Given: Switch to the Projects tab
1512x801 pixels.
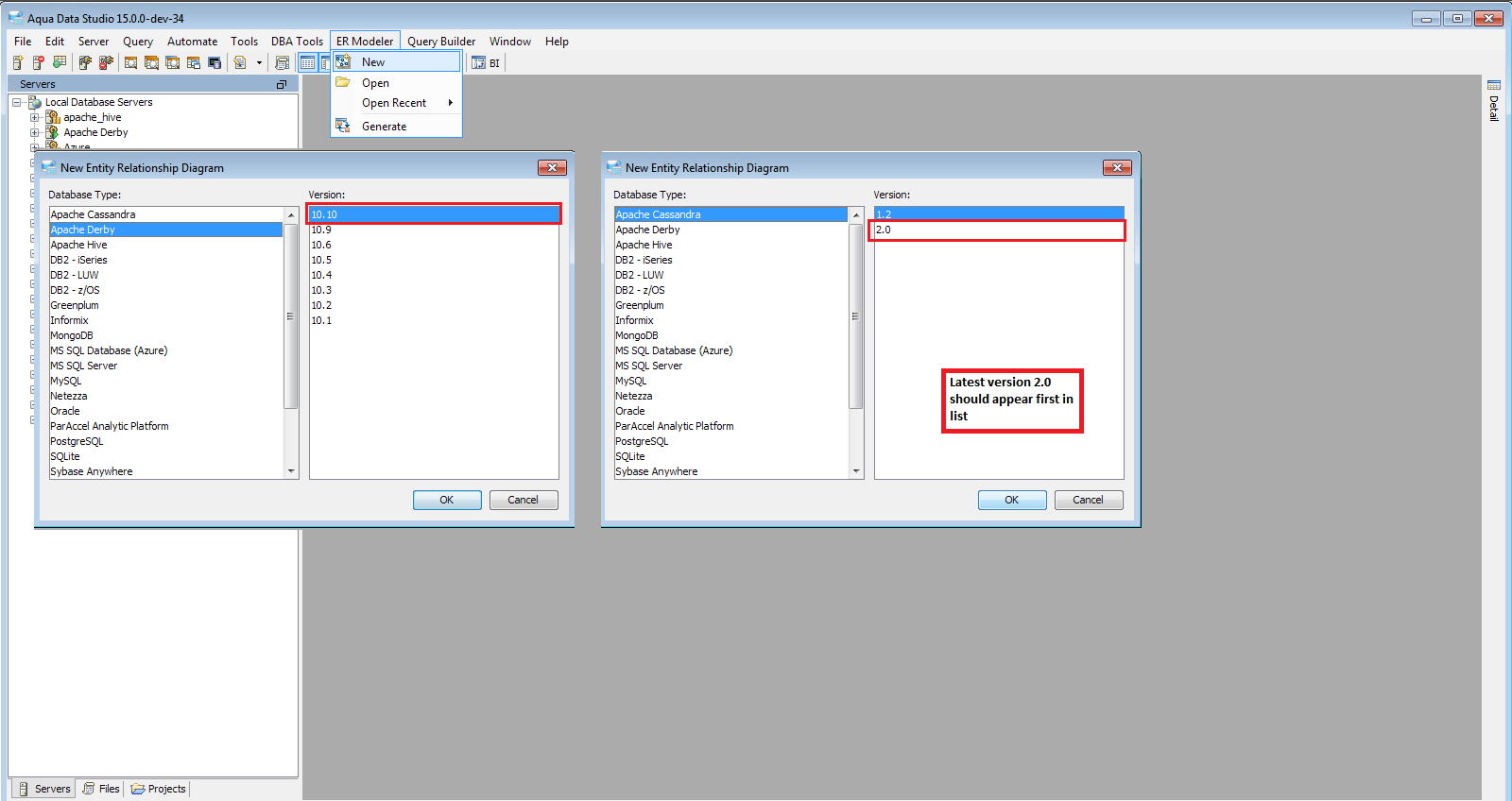Looking at the screenshot, I should pos(159,789).
